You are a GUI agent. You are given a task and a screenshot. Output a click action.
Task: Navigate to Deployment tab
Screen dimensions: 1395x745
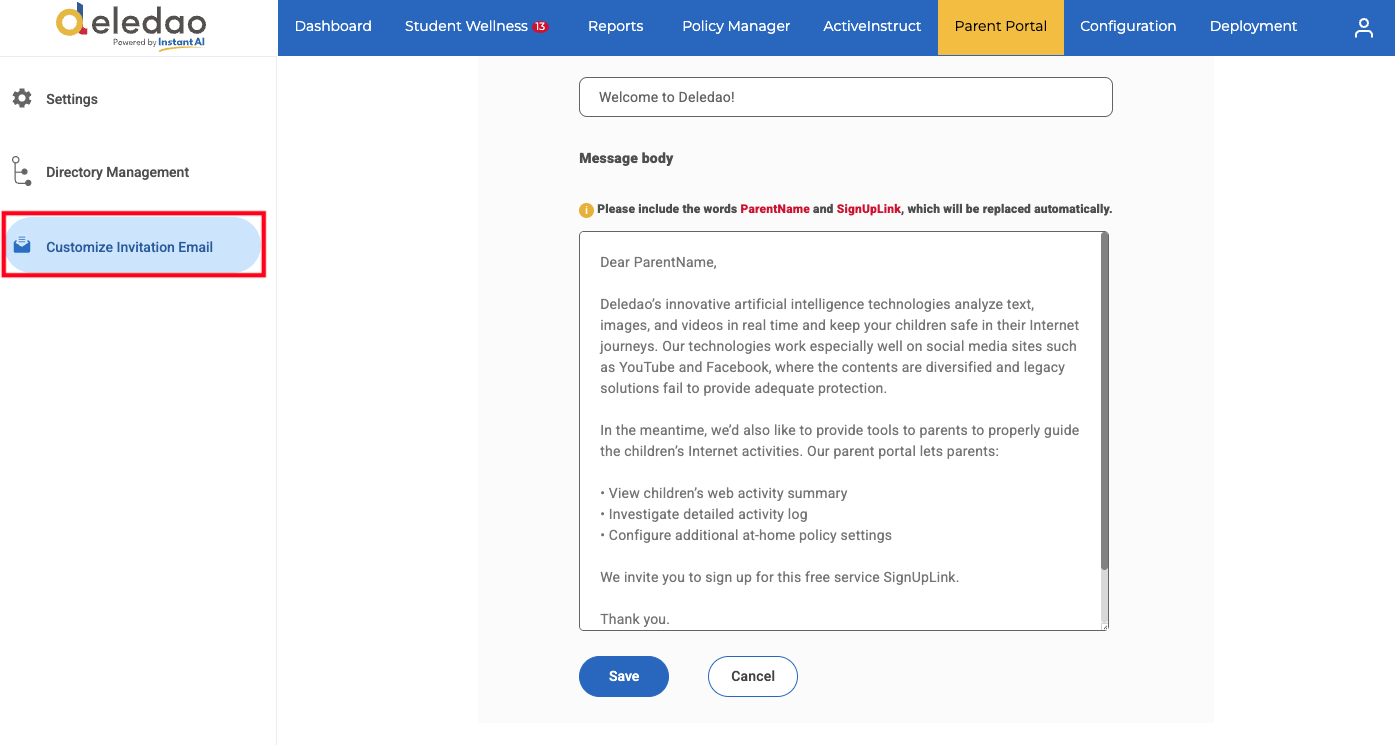pos(1253,27)
